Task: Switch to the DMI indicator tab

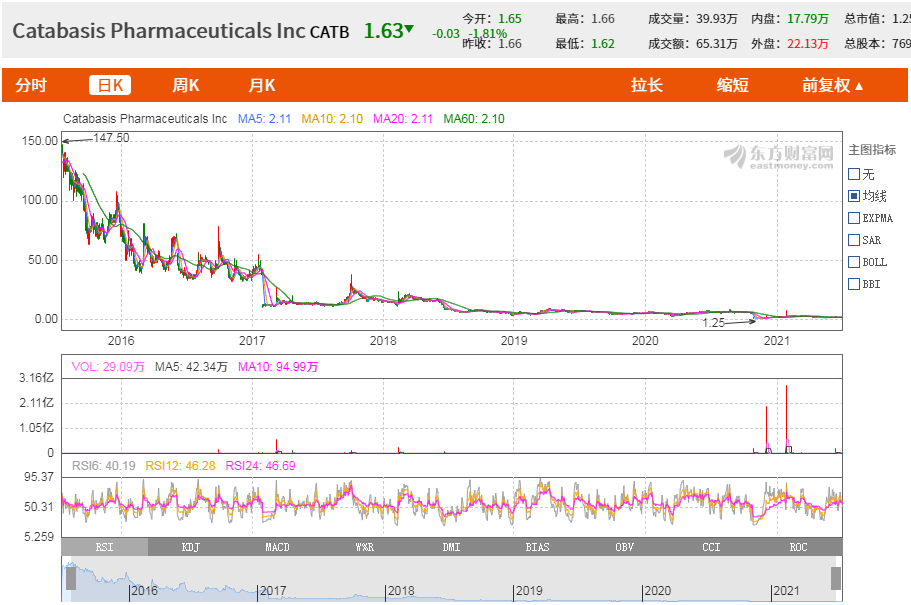Action: [x=451, y=547]
